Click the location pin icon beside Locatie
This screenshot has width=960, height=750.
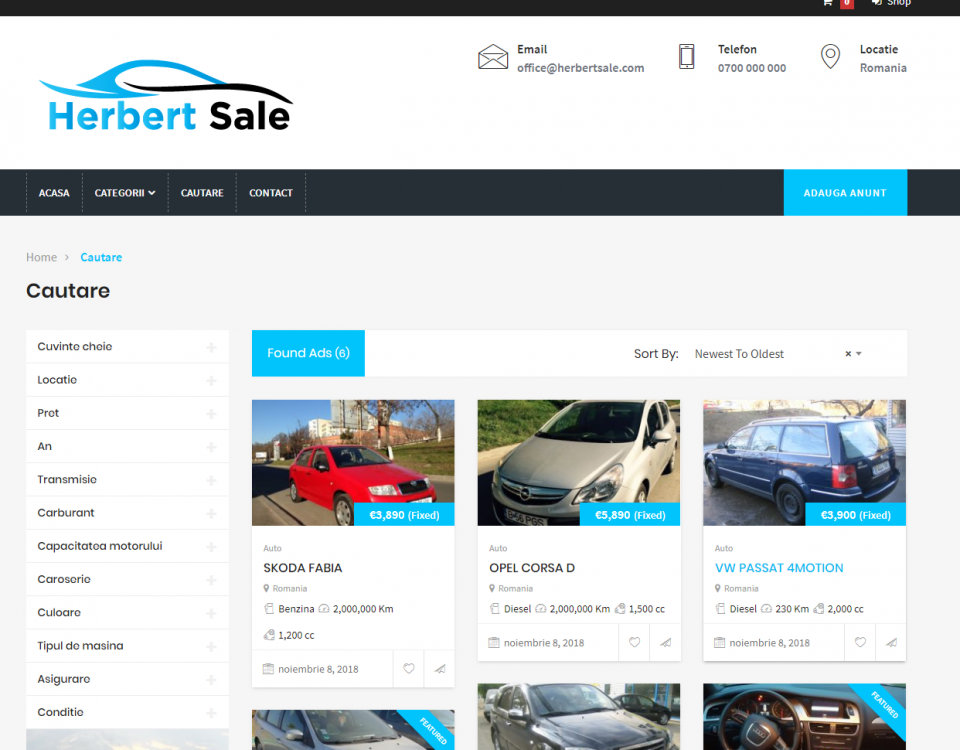830,56
